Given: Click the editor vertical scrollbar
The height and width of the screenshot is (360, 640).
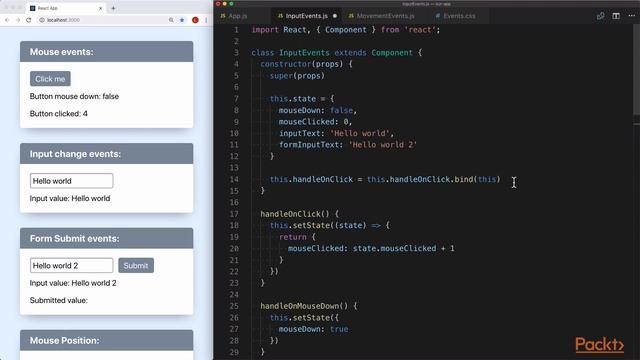Looking at the screenshot, I should (x=636, y=69).
